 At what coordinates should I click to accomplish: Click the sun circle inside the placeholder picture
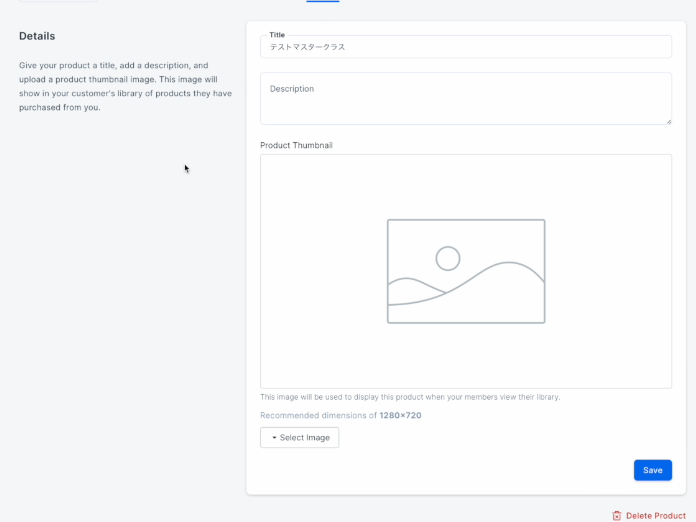(447, 258)
